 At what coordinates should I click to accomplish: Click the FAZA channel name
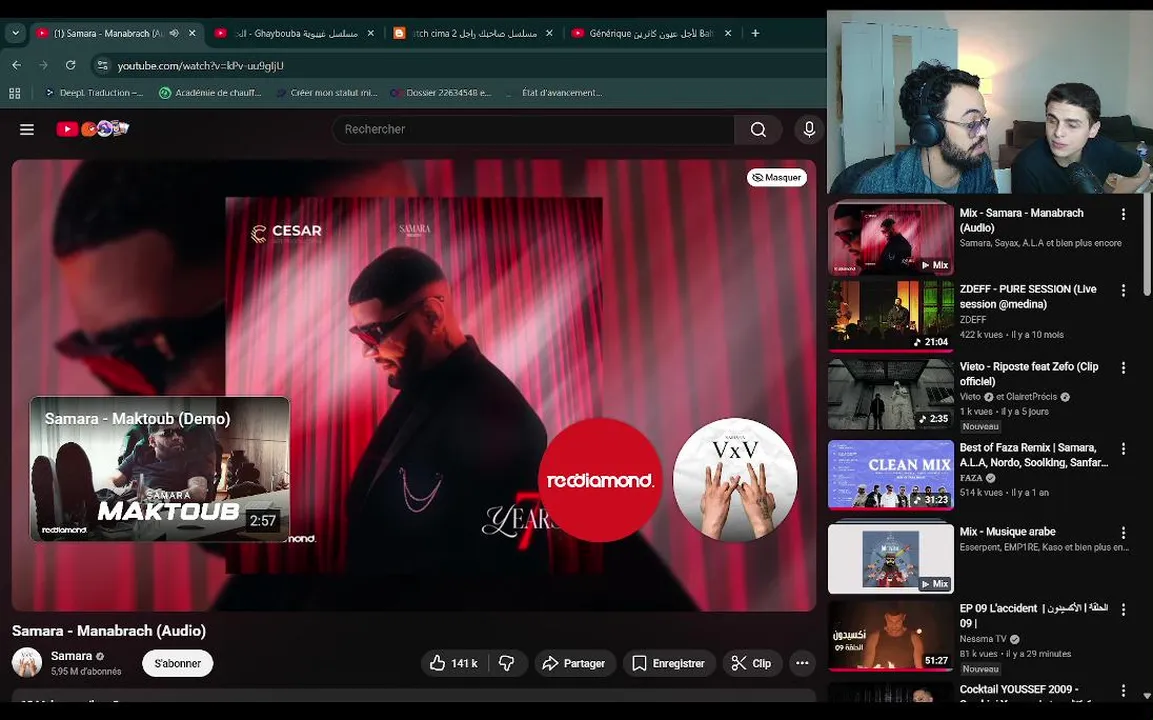pos(971,478)
